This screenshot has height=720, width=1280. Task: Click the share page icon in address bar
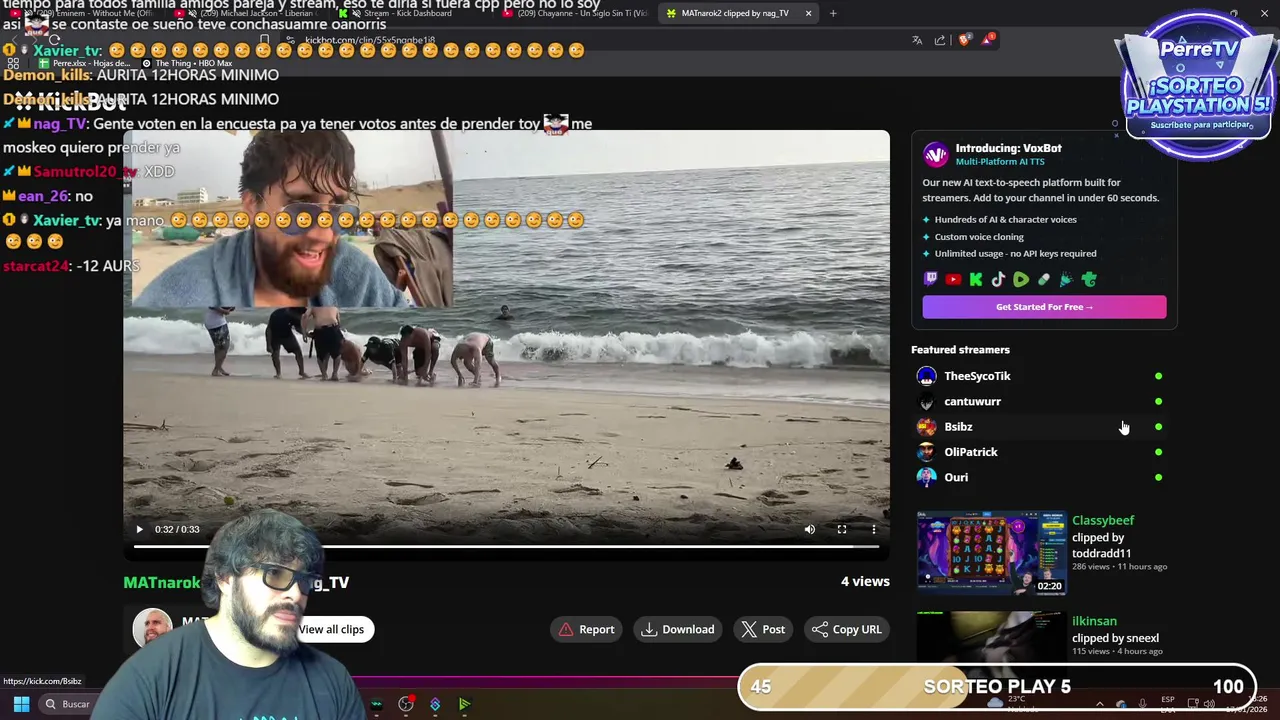[940, 40]
